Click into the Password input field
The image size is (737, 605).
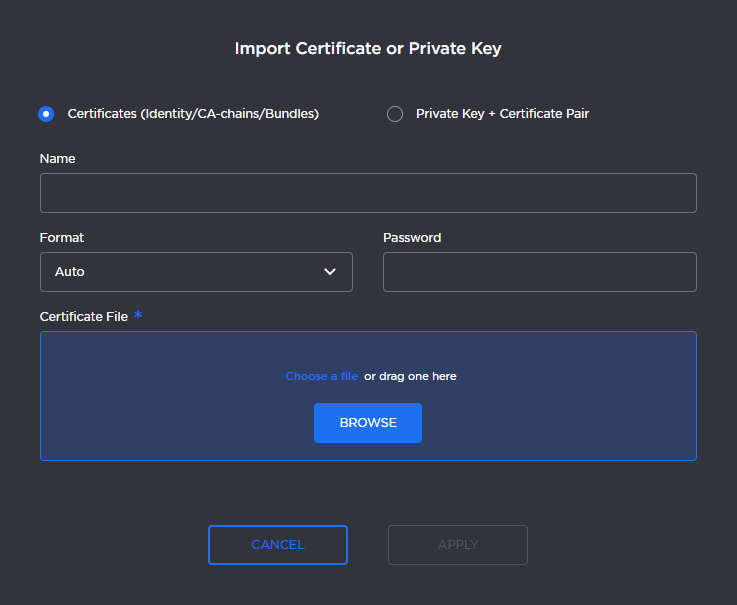pos(539,272)
